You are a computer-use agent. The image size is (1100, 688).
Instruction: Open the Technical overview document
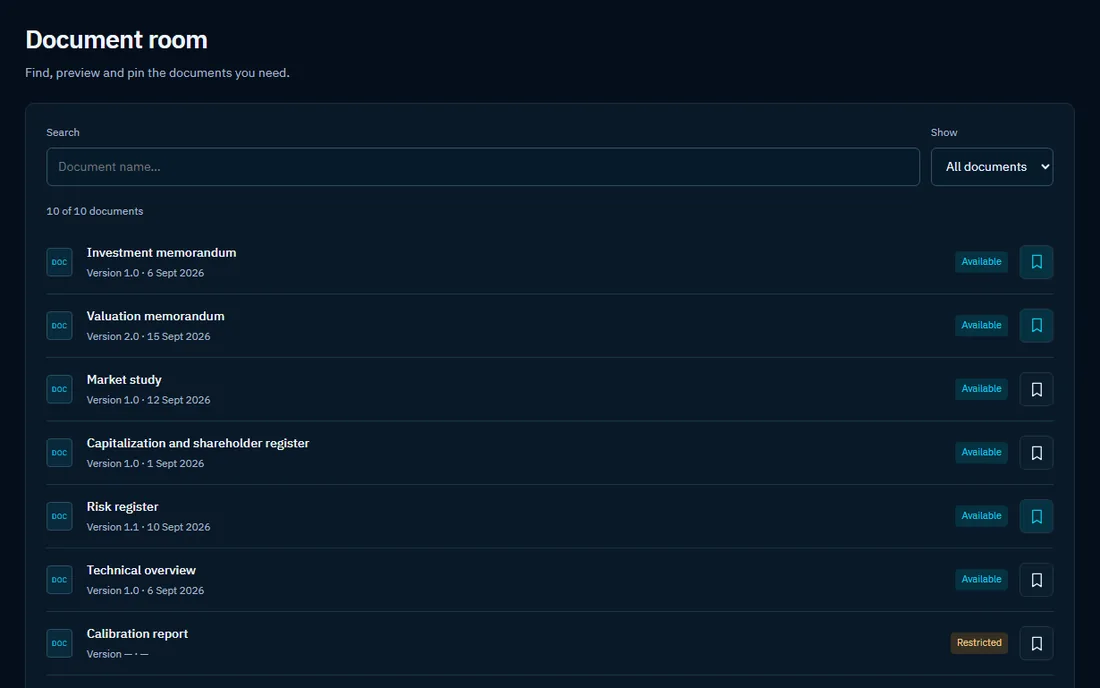(x=141, y=570)
